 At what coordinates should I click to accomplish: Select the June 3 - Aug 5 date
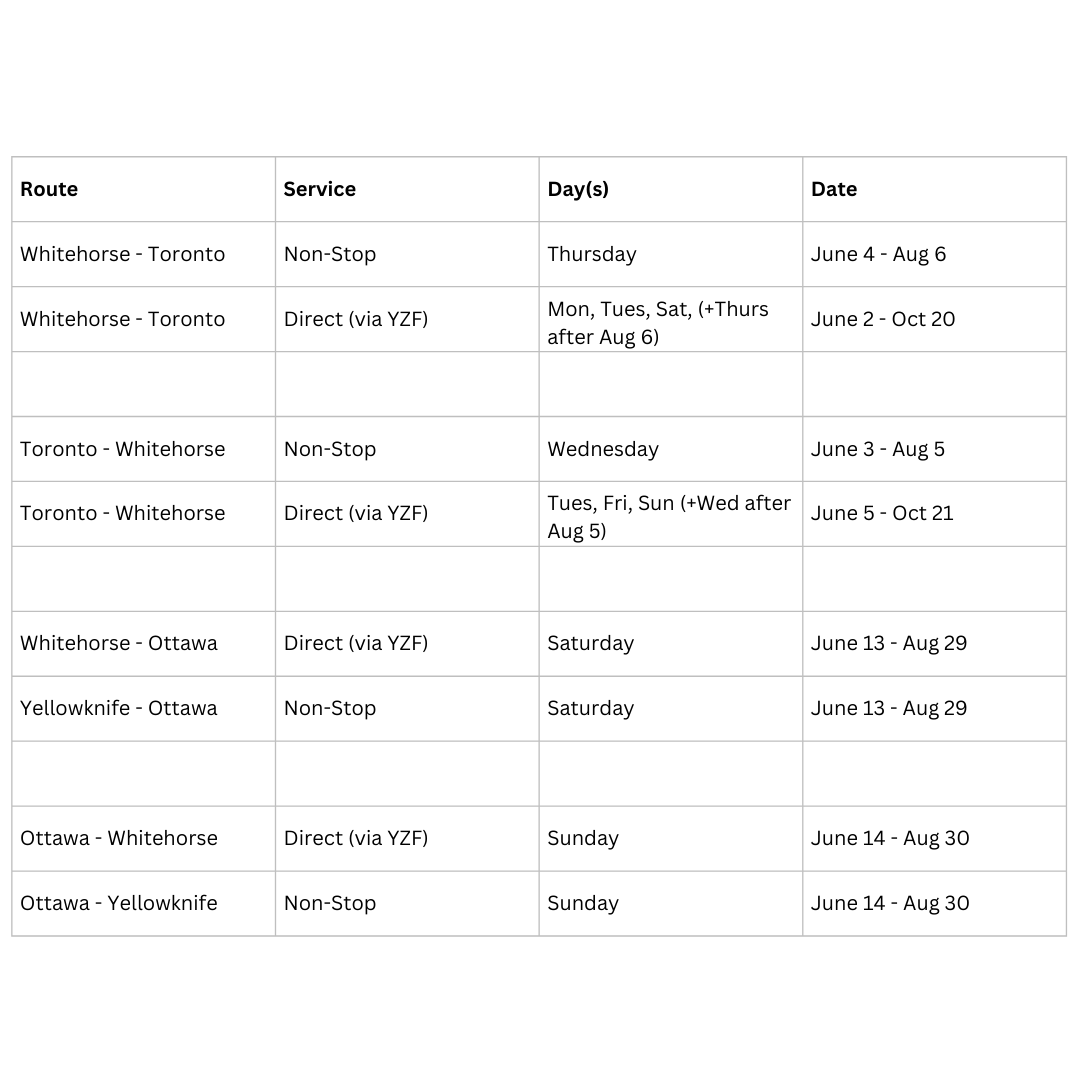(878, 449)
